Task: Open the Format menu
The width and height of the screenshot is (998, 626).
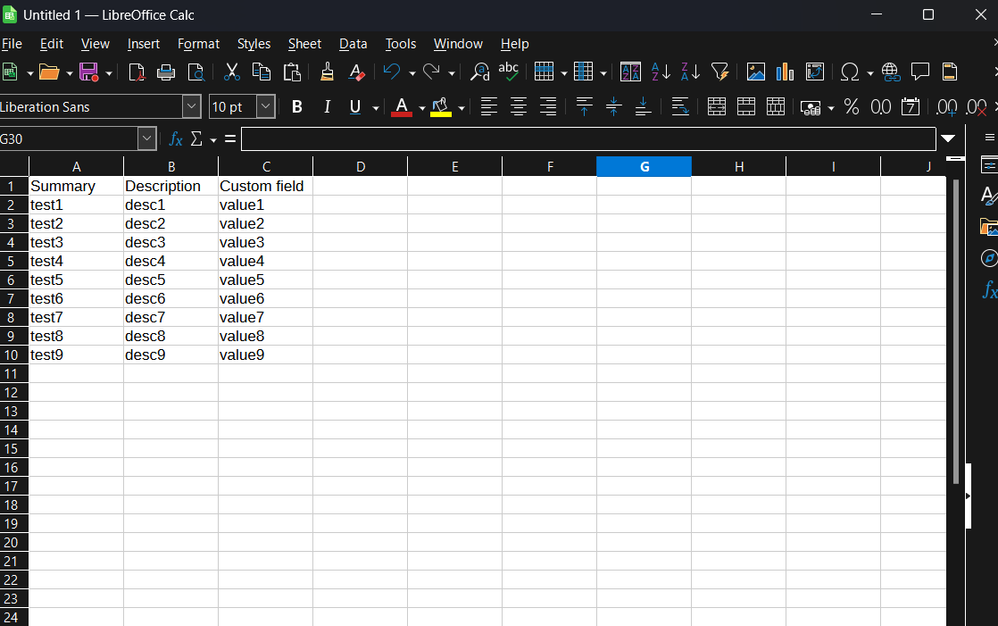Action: (199, 44)
